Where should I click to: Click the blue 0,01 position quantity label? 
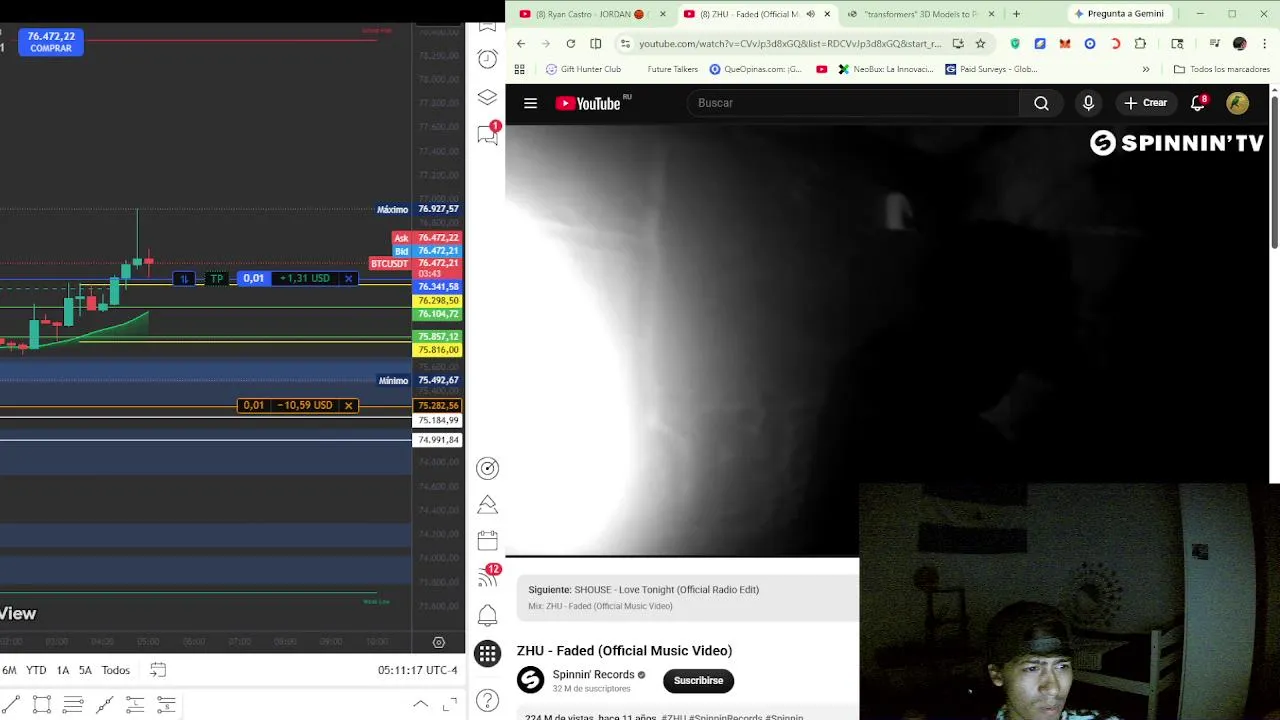[x=253, y=278]
